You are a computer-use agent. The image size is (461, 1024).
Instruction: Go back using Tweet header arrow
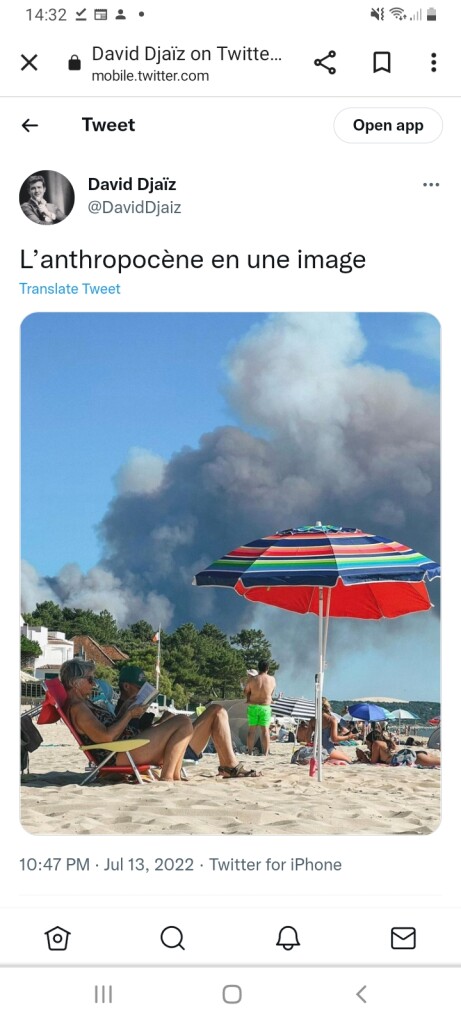click(30, 125)
